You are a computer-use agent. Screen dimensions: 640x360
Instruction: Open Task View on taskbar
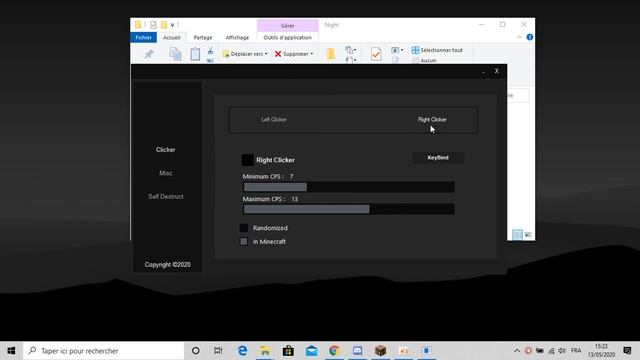pos(218,351)
